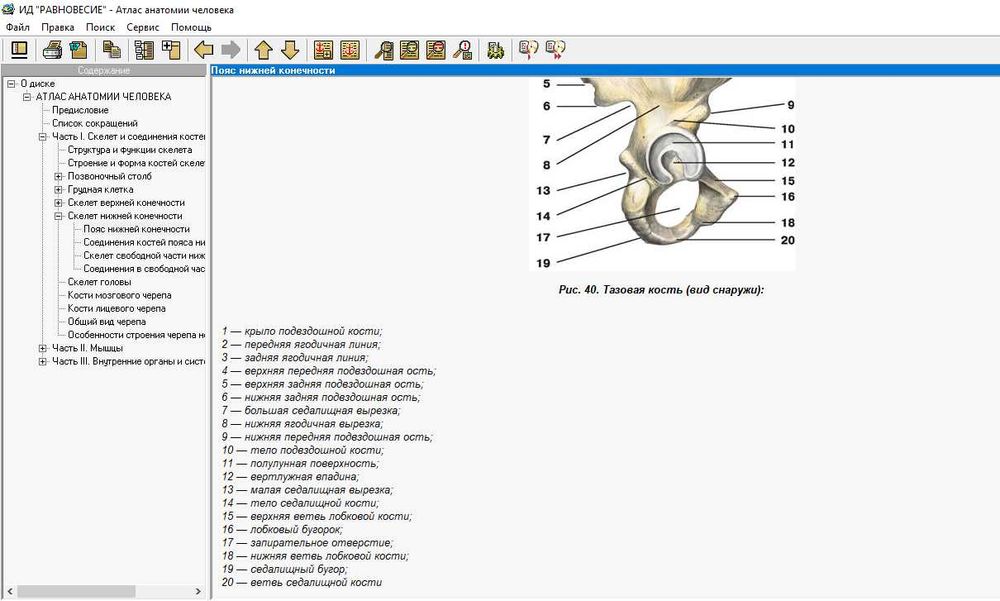This screenshot has width=1000, height=601.
Task: Click the tree structure icon in toolbar
Action: tap(144, 49)
